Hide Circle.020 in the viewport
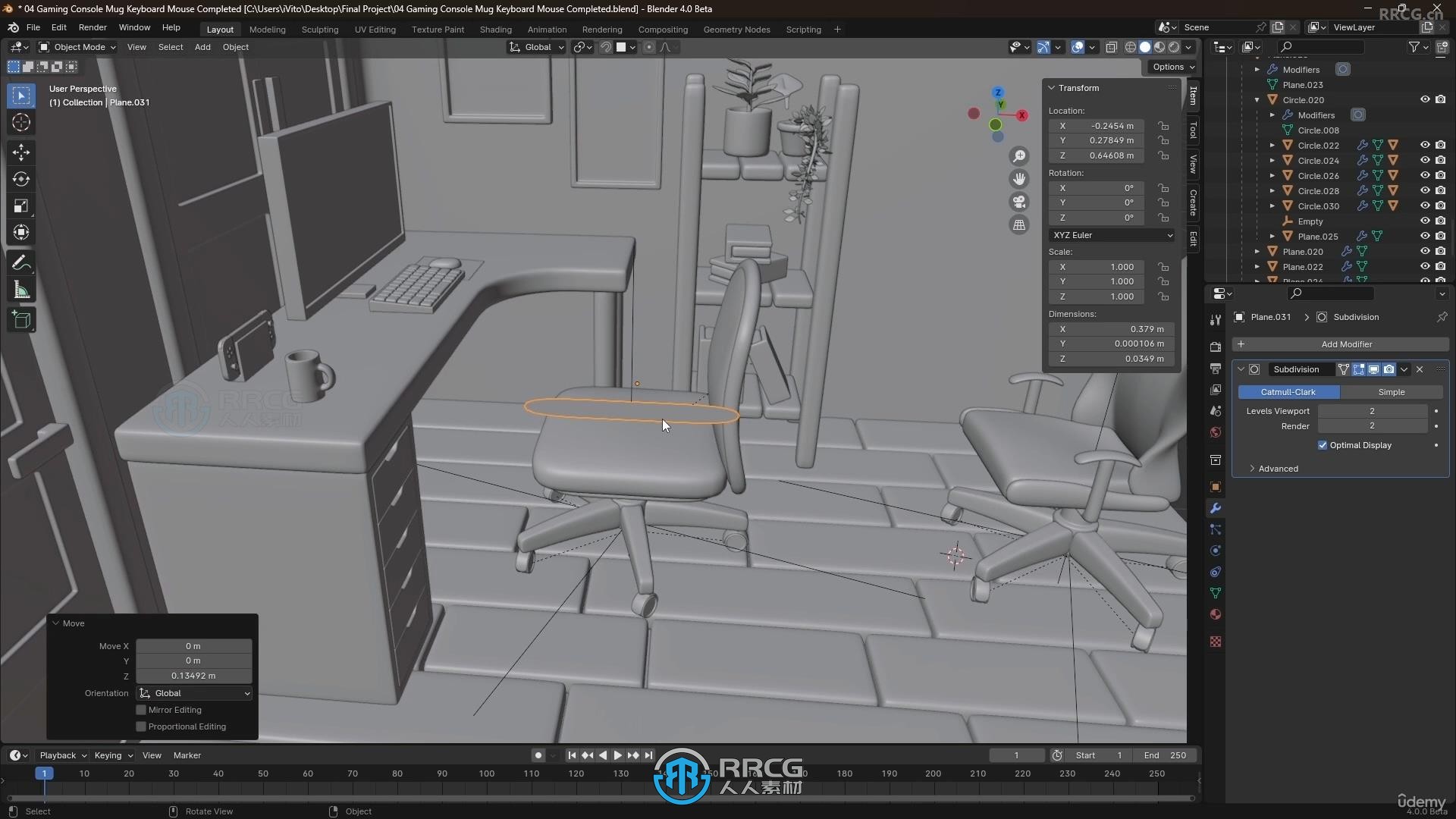Image resolution: width=1456 pixels, height=819 pixels. [1425, 99]
